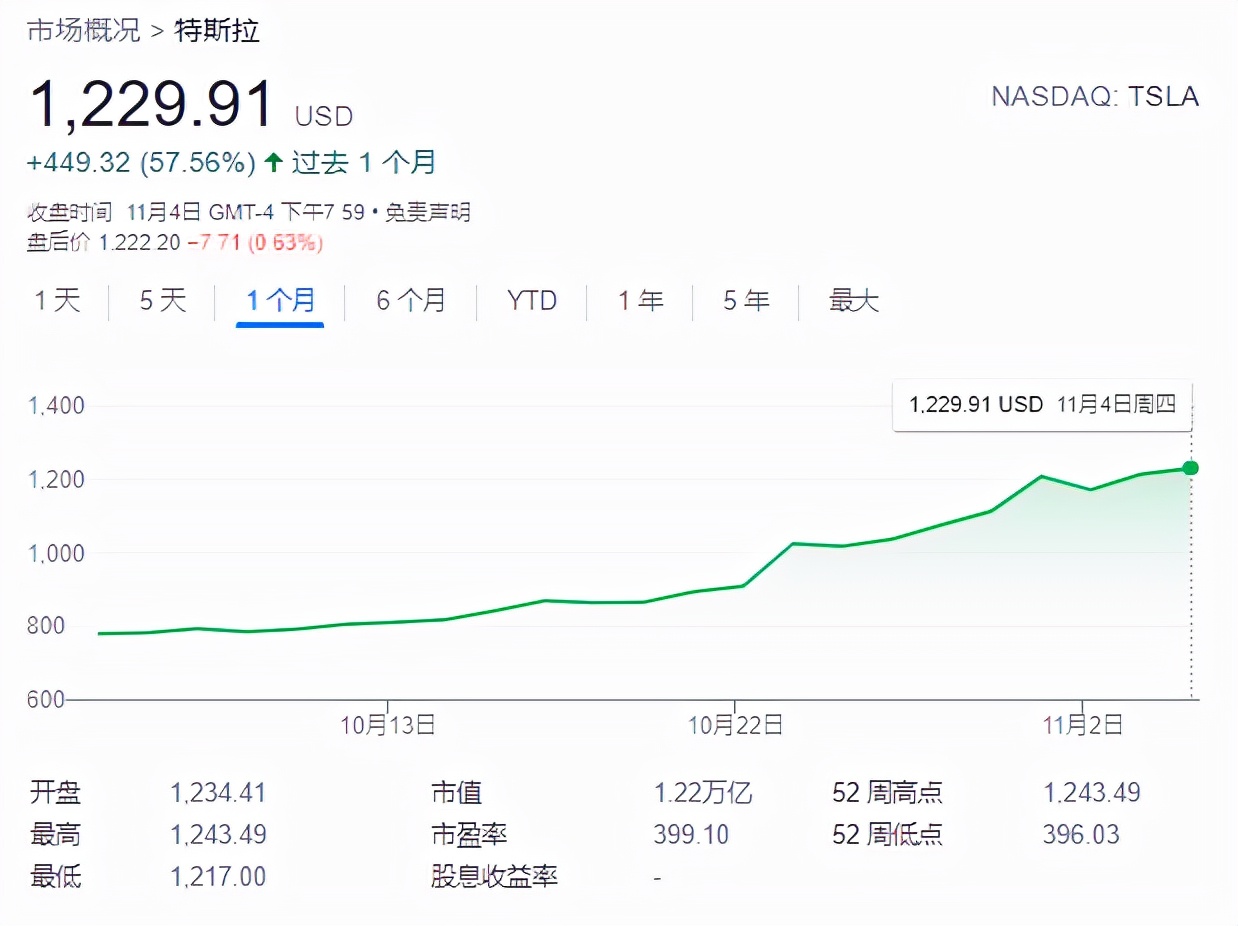Select the 1 天 time range tab

pyautogui.click(x=58, y=300)
